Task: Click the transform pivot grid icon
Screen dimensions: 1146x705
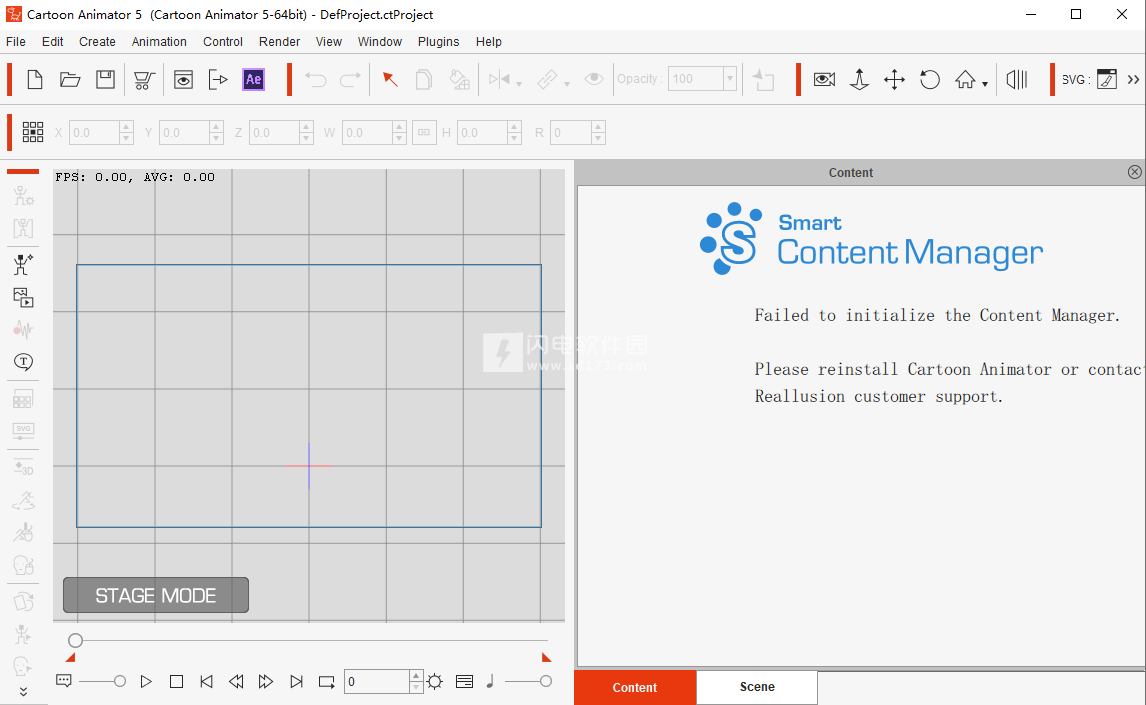Action: pyautogui.click(x=33, y=132)
